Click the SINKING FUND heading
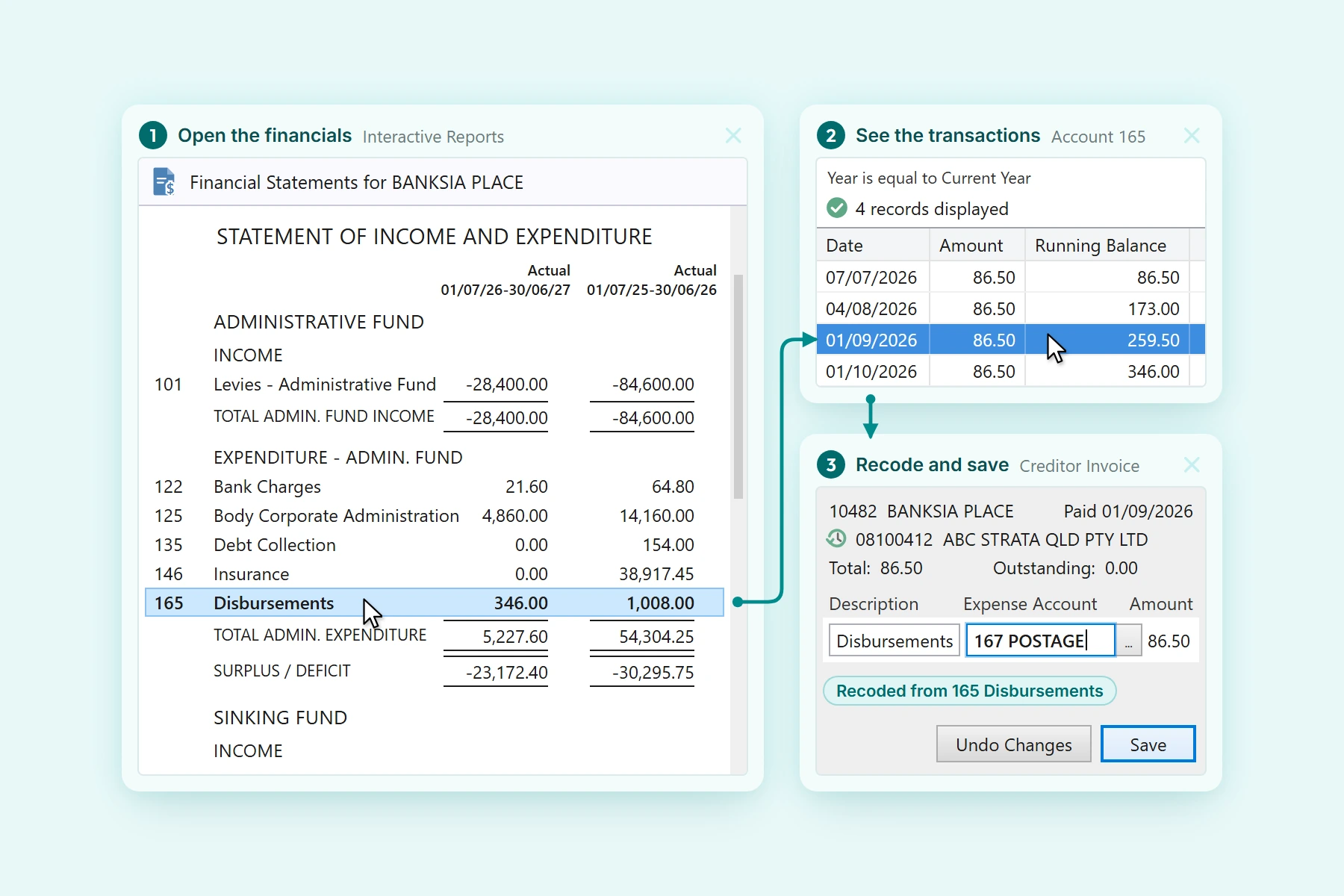The height and width of the screenshot is (896, 1344). tap(280, 718)
